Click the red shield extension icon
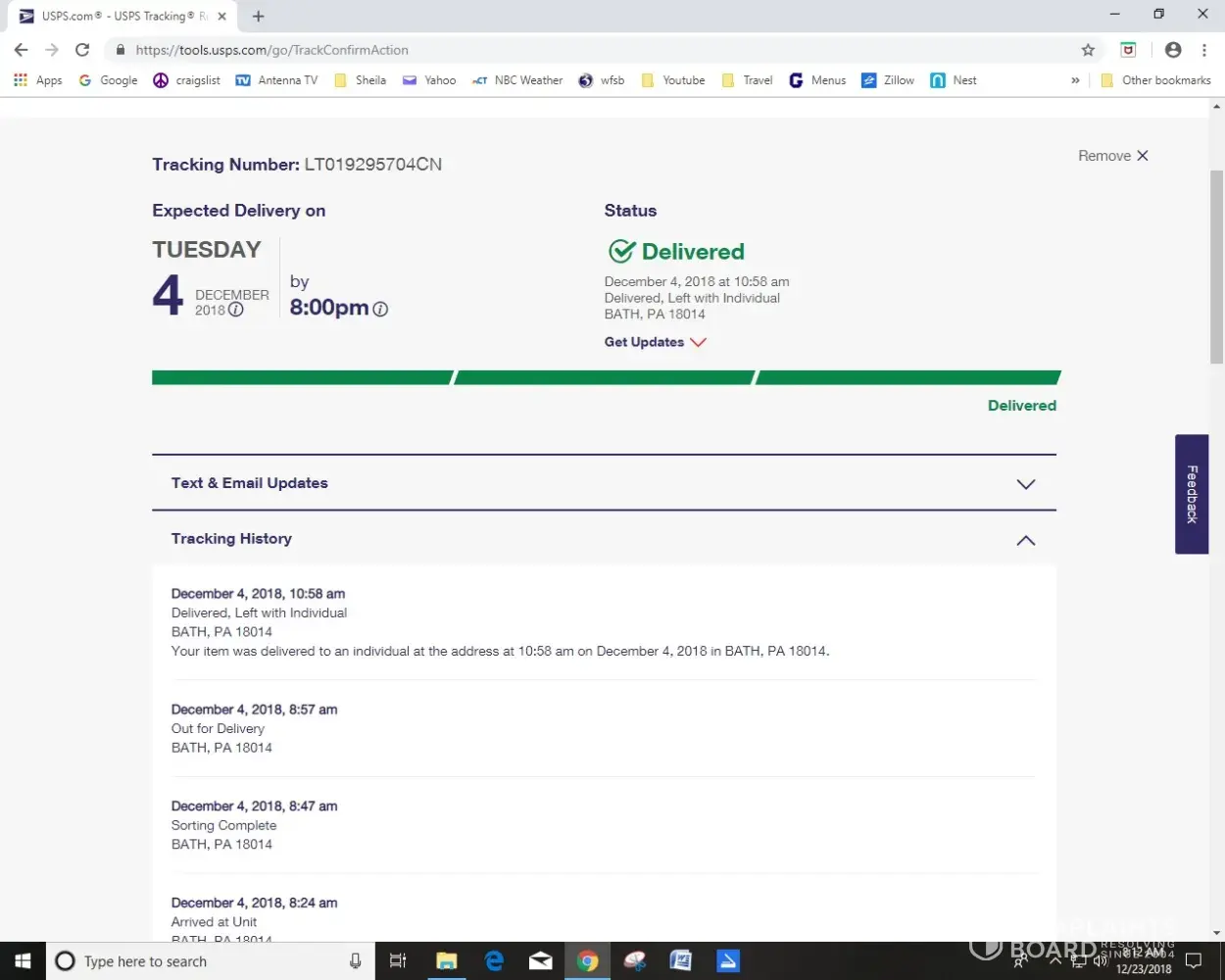 click(1129, 50)
